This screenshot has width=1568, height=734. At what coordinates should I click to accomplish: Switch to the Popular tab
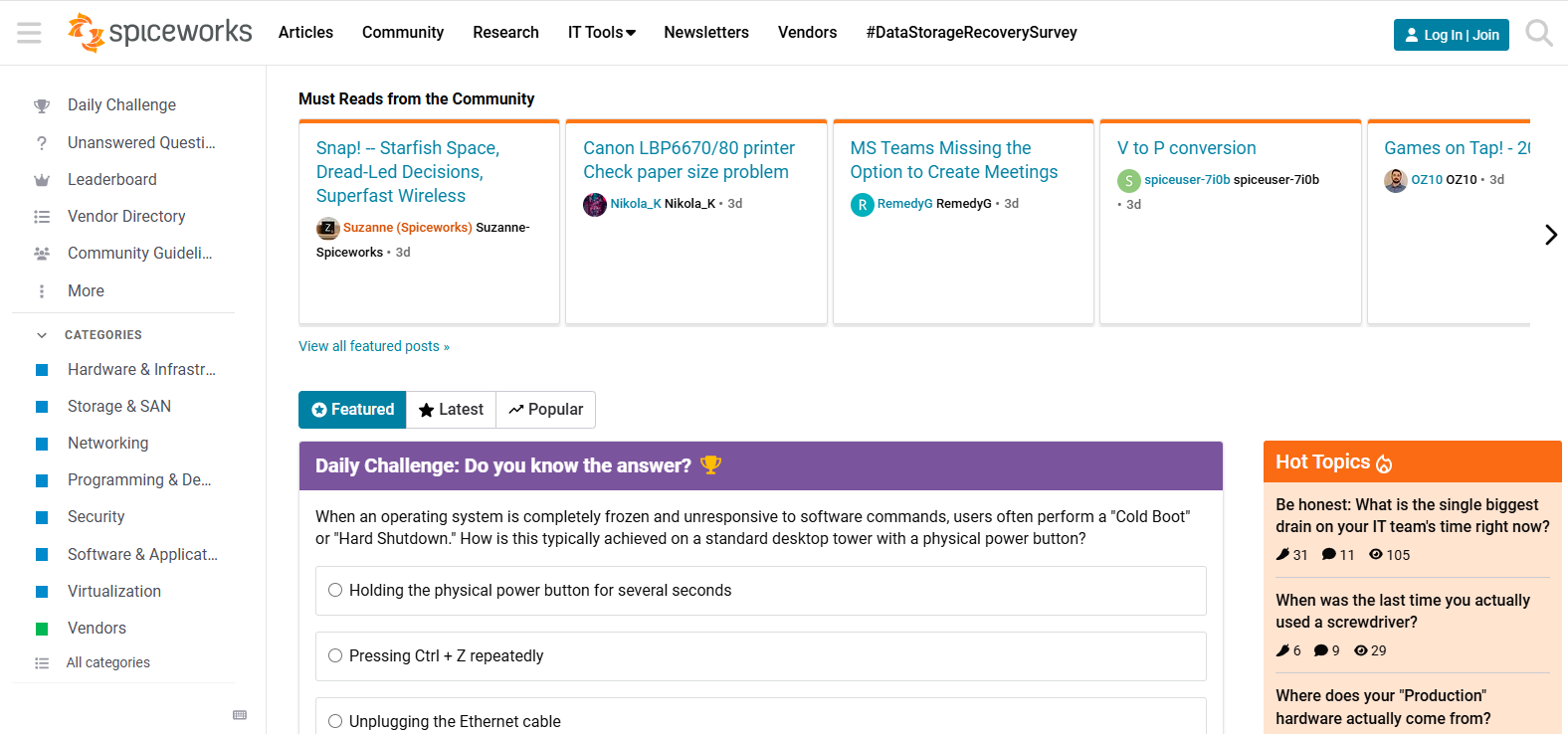pyautogui.click(x=545, y=410)
